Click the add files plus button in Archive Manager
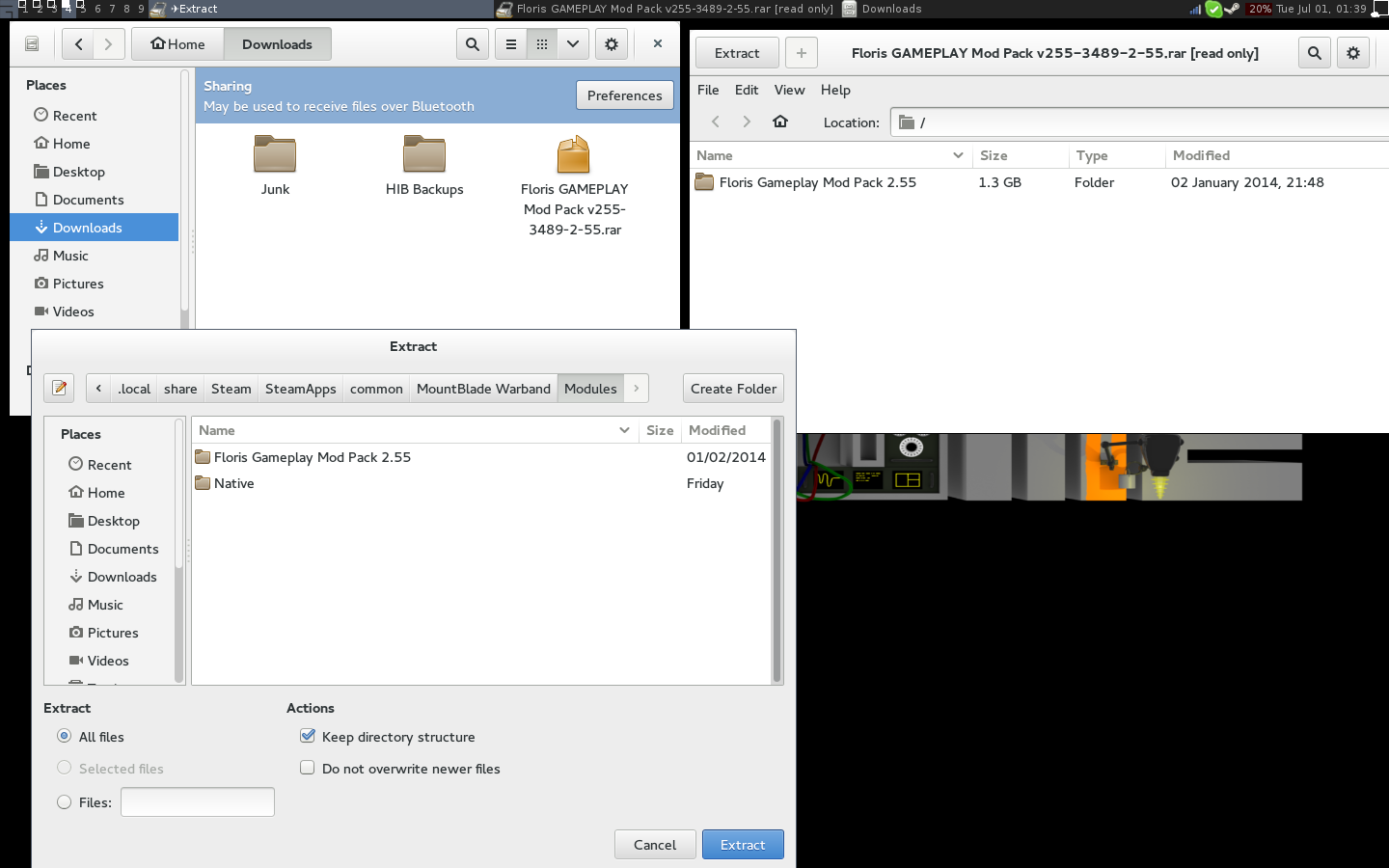This screenshot has height=868, width=1389. coord(802,53)
